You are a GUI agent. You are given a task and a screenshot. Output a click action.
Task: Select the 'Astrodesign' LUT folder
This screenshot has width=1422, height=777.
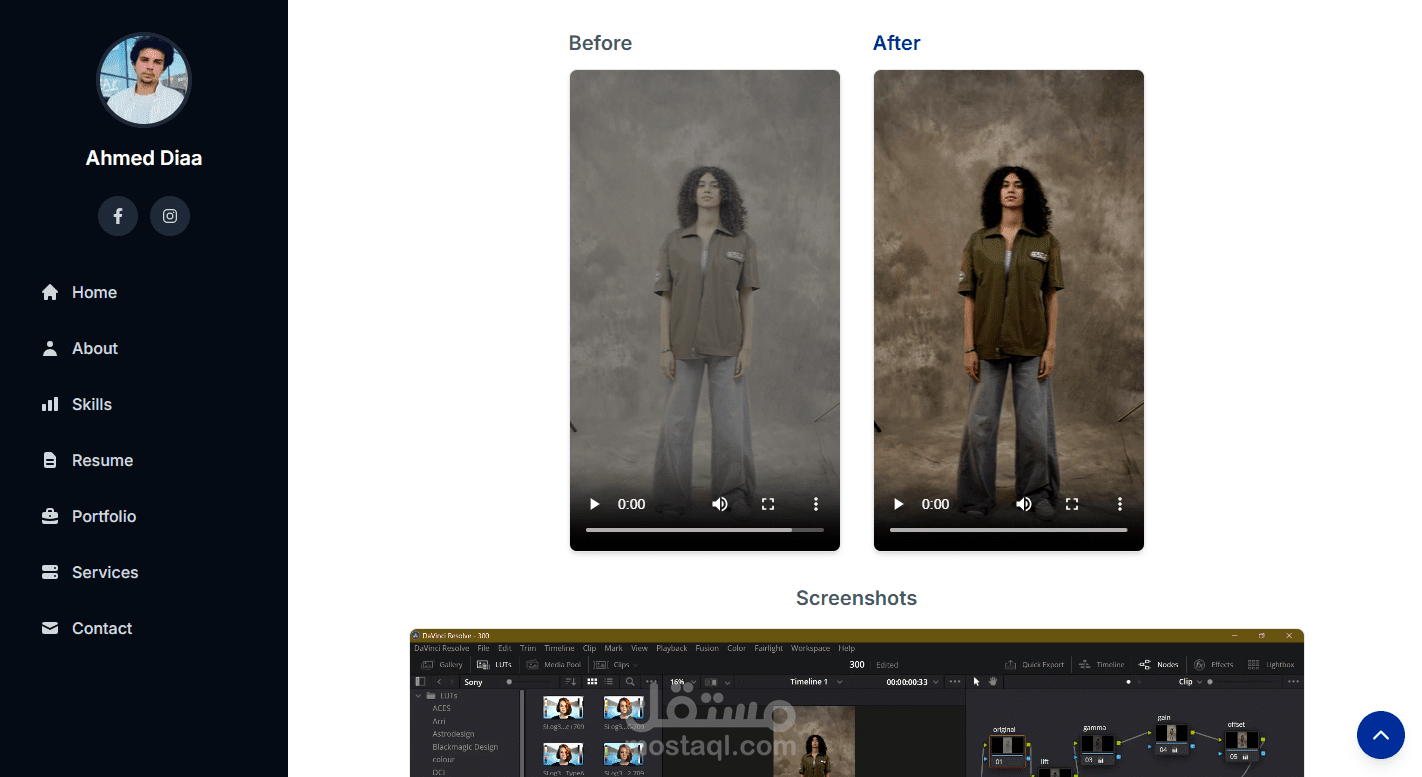coord(453,734)
